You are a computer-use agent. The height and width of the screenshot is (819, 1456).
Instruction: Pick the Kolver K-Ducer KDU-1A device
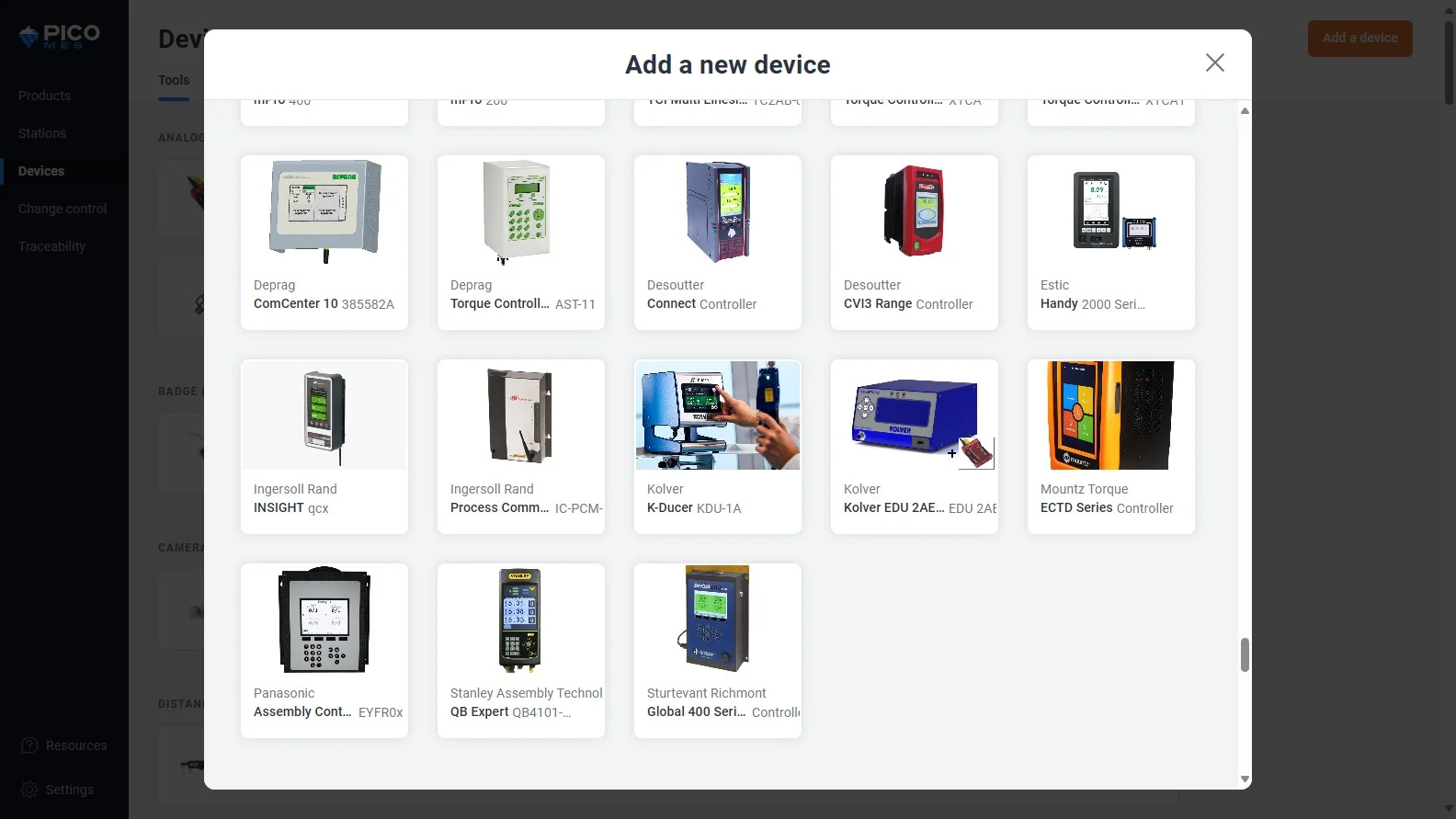tap(718, 447)
